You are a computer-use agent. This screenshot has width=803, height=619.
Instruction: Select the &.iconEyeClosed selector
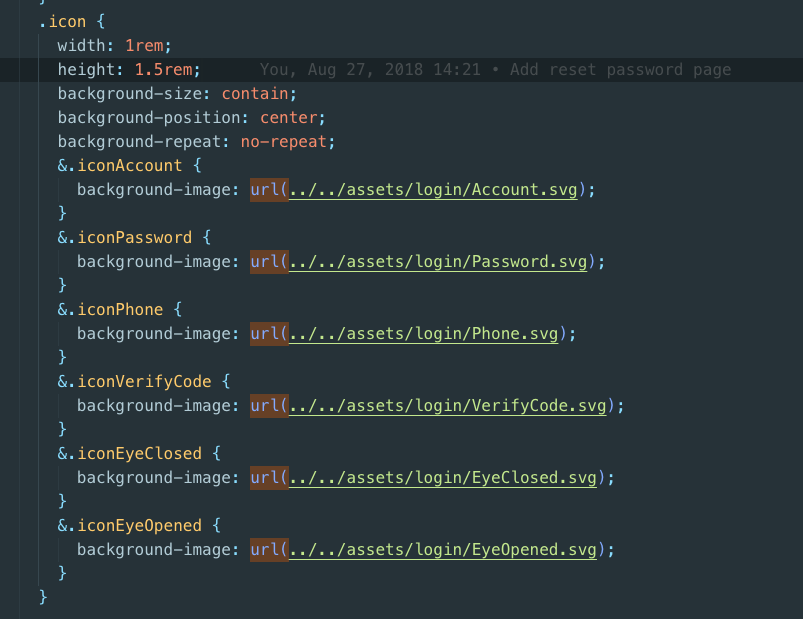pyautogui.click(x=130, y=454)
